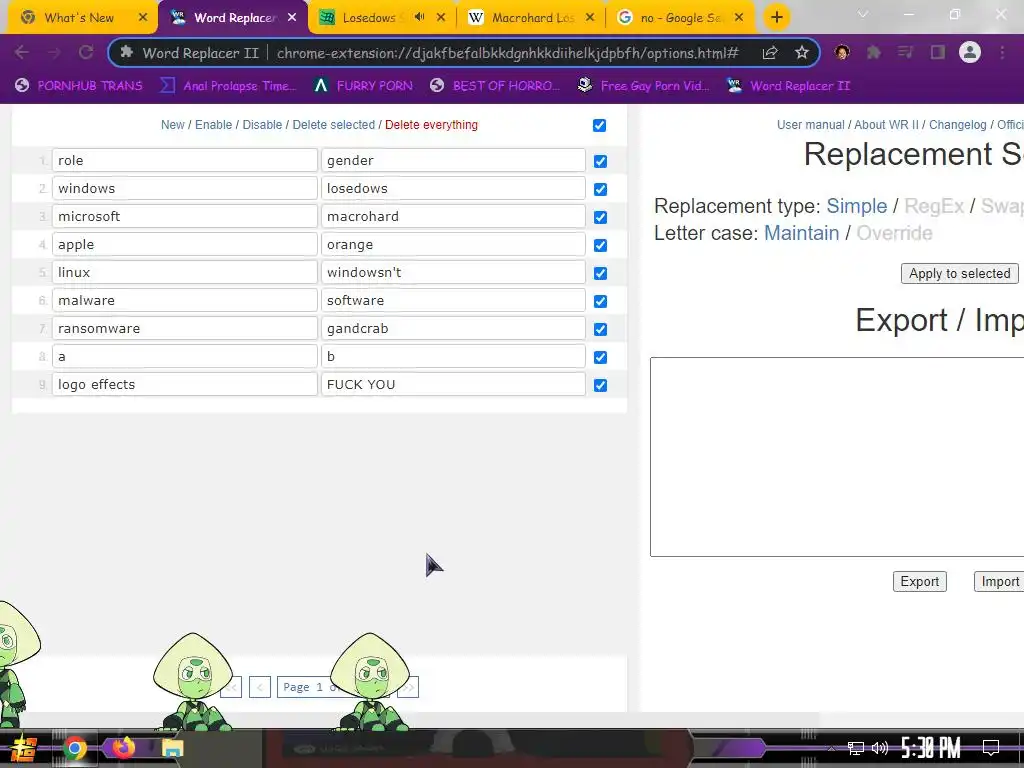The width and height of the screenshot is (1024, 768).
Task: Open Chrome from the taskbar
Action: point(74,748)
